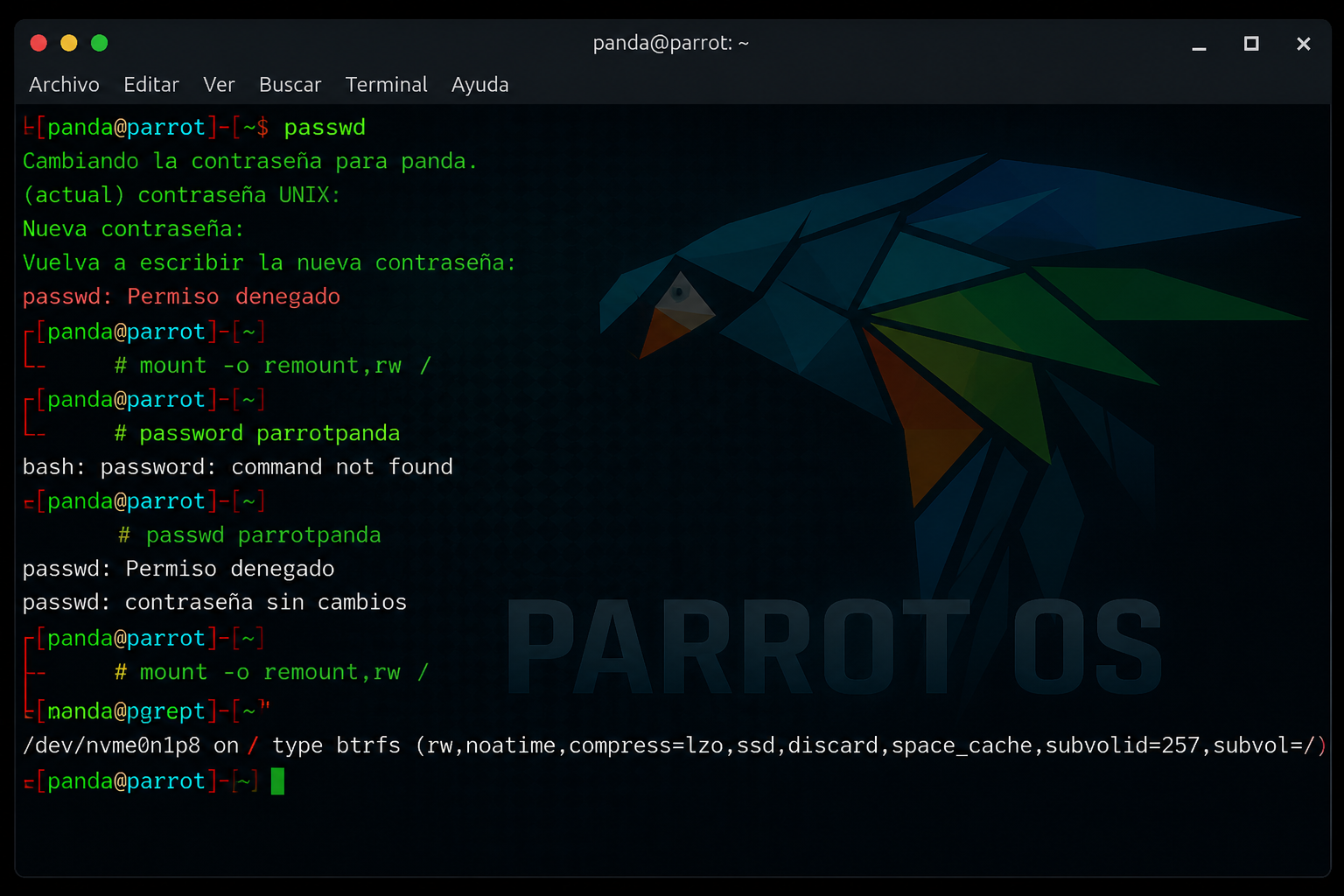Click the green cursor block at the prompt
This screenshot has height=896, width=1344.
tap(277, 781)
